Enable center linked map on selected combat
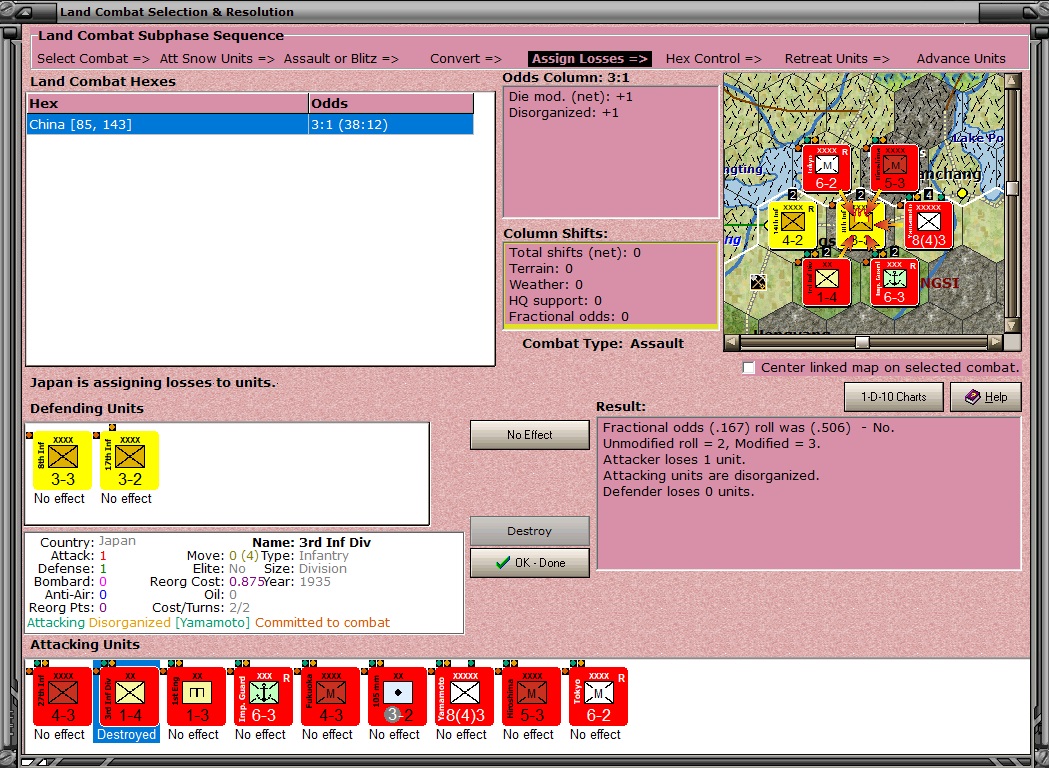1049x768 pixels. click(x=749, y=368)
